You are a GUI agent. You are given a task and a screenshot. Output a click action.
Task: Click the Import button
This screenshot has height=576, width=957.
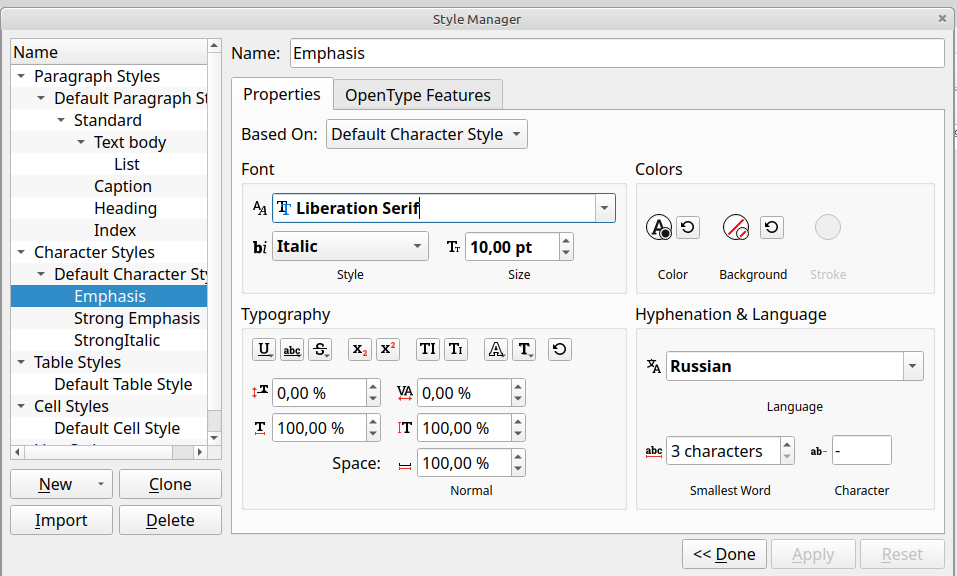[61, 520]
